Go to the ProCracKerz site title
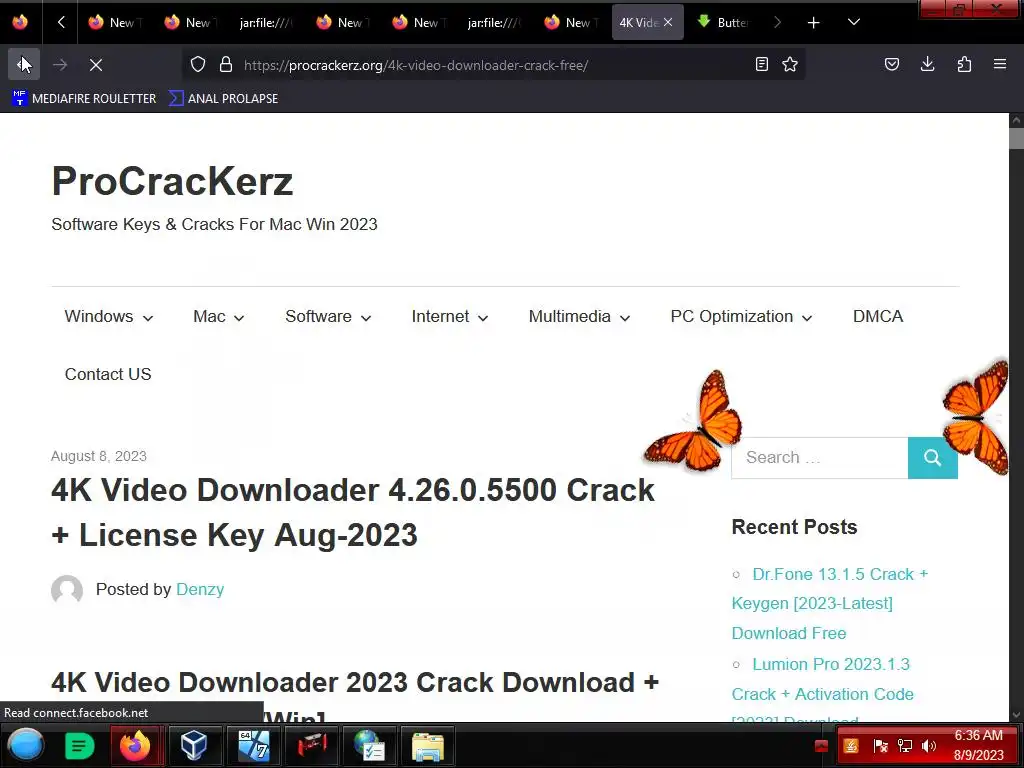The image size is (1024, 768). point(172,181)
